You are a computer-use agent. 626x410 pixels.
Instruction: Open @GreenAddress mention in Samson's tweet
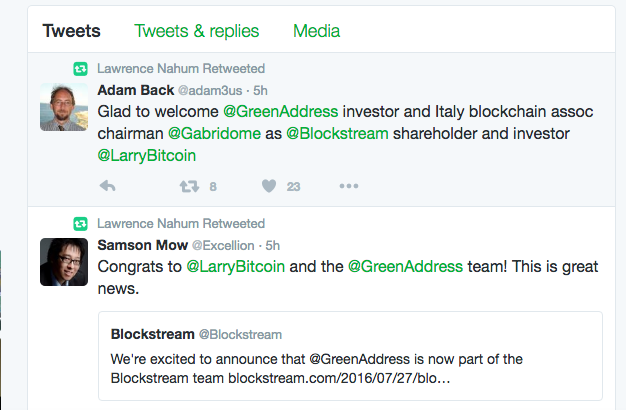point(405,266)
